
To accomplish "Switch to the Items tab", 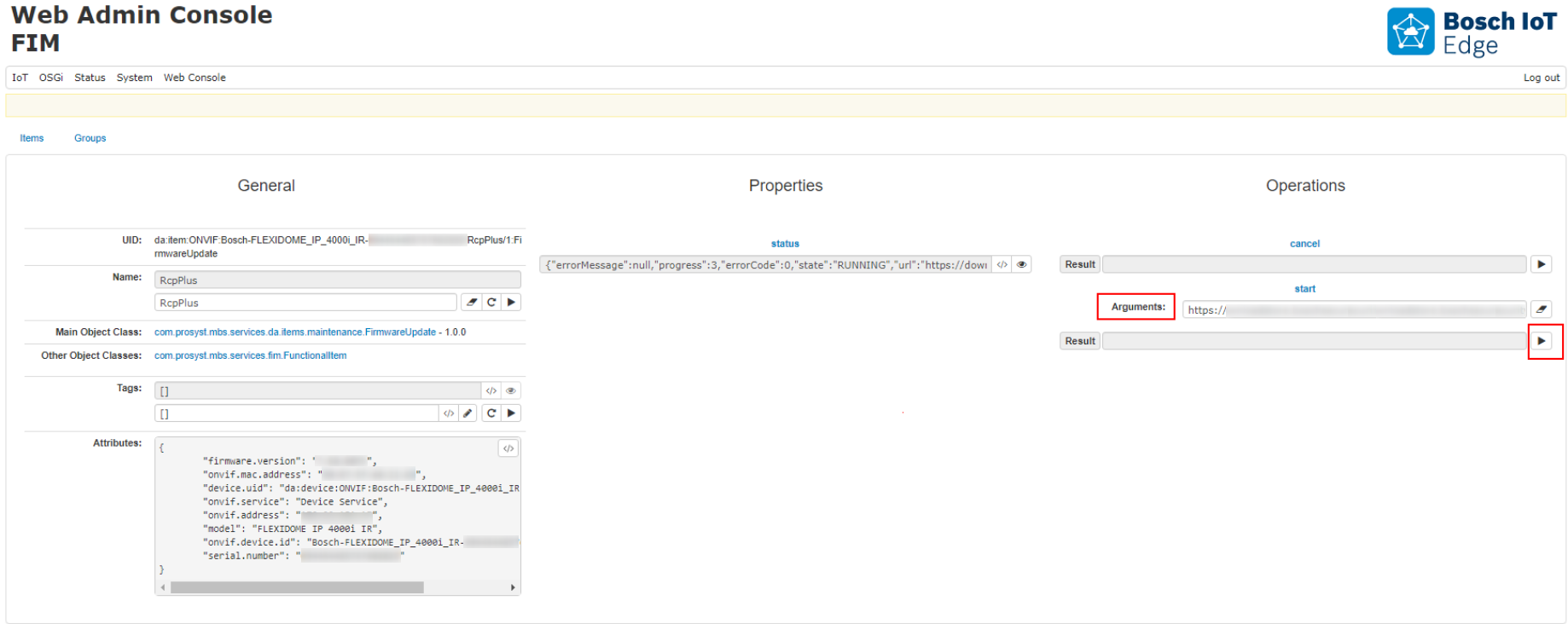I will (x=32, y=138).
